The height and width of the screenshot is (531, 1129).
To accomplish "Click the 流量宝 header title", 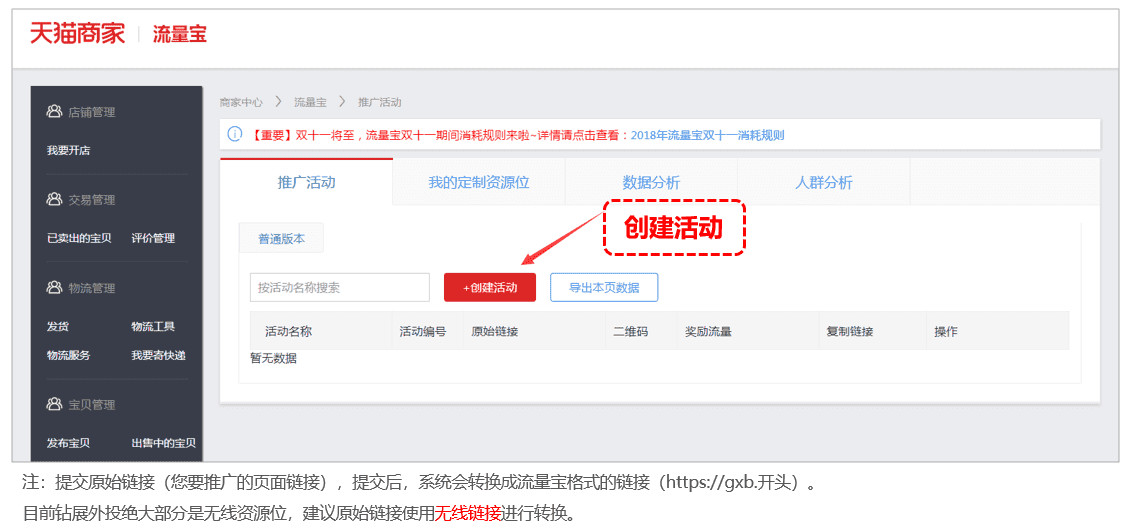I will point(179,35).
